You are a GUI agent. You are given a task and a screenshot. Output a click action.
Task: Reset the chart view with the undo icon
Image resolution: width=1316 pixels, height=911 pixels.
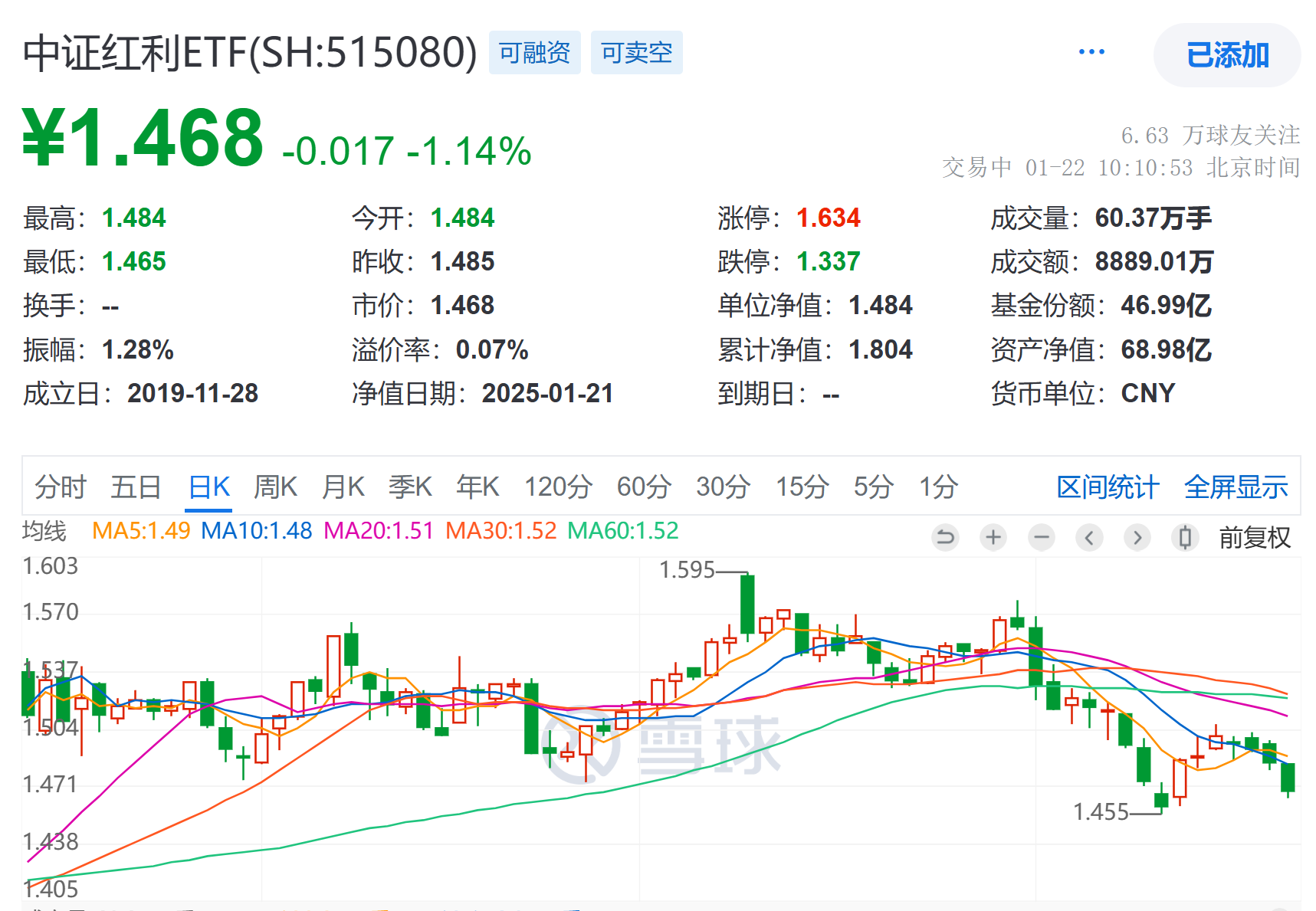click(945, 537)
